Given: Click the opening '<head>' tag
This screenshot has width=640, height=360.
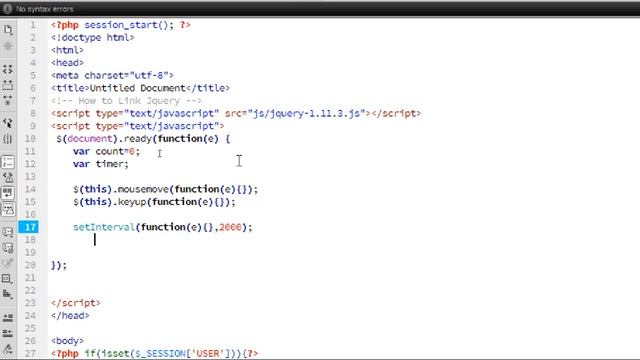Looking at the screenshot, I should pos(67,63).
